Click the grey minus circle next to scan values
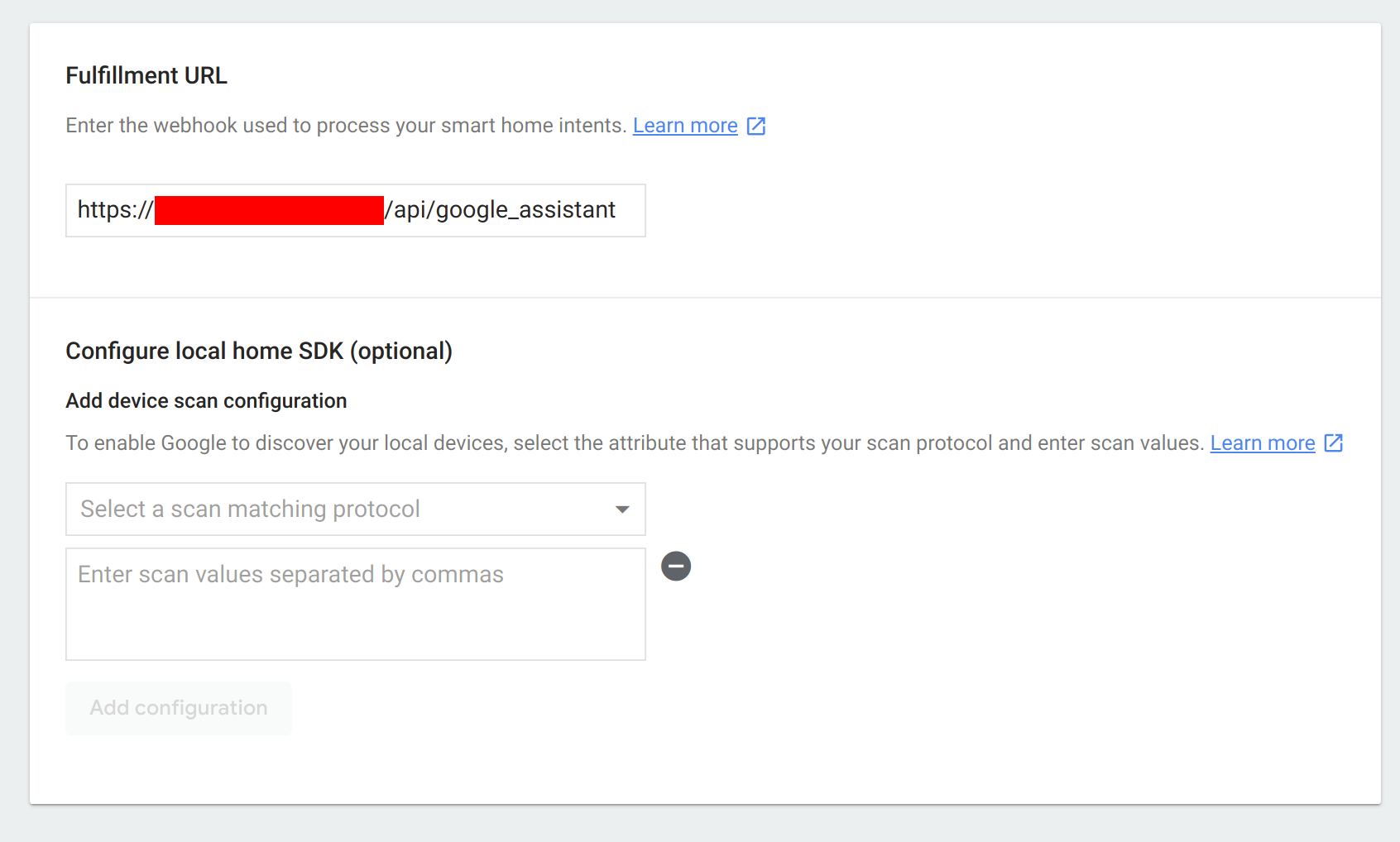The width and height of the screenshot is (1400, 842). click(x=675, y=566)
